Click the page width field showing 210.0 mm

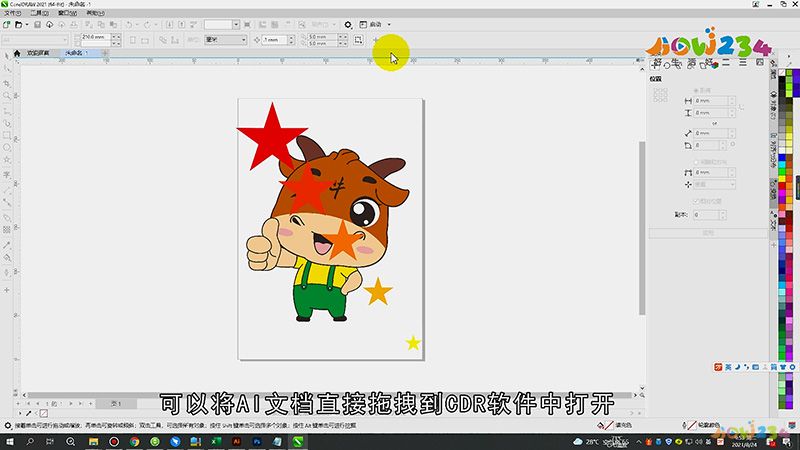tap(96, 37)
